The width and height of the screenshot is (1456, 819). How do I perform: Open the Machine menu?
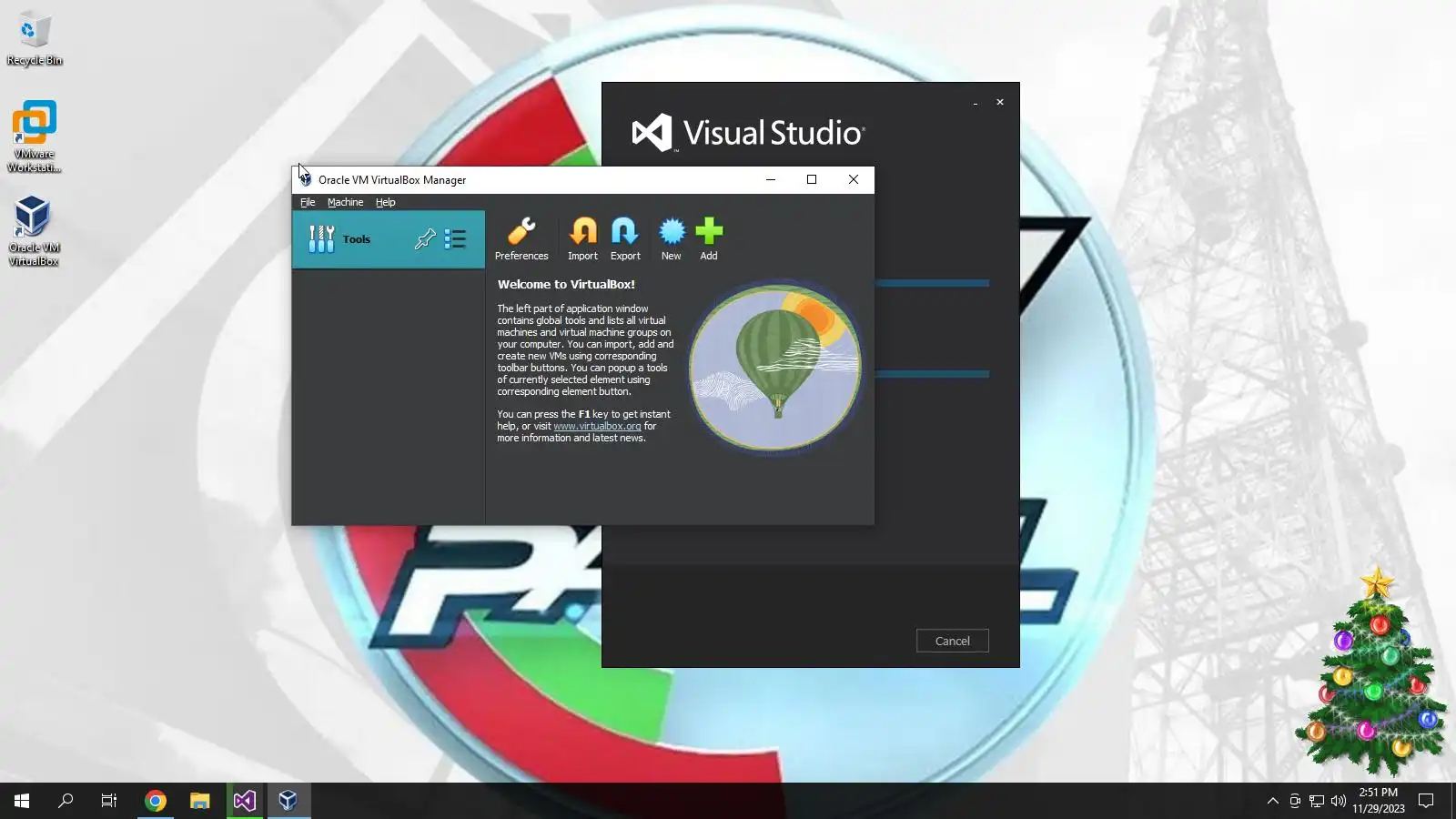coord(345,202)
